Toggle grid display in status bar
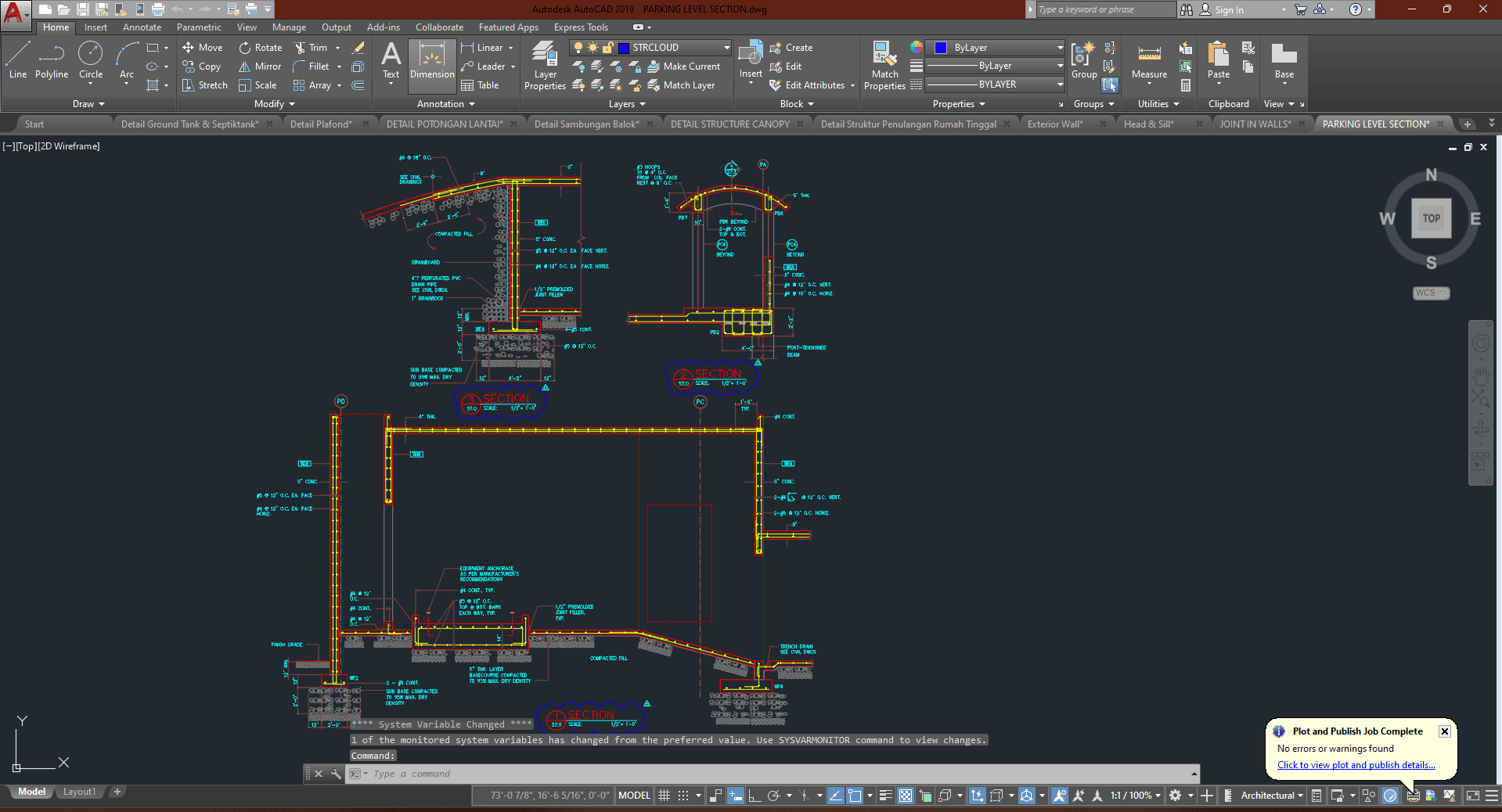The width and height of the screenshot is (1502, 812). coord(665,796)
